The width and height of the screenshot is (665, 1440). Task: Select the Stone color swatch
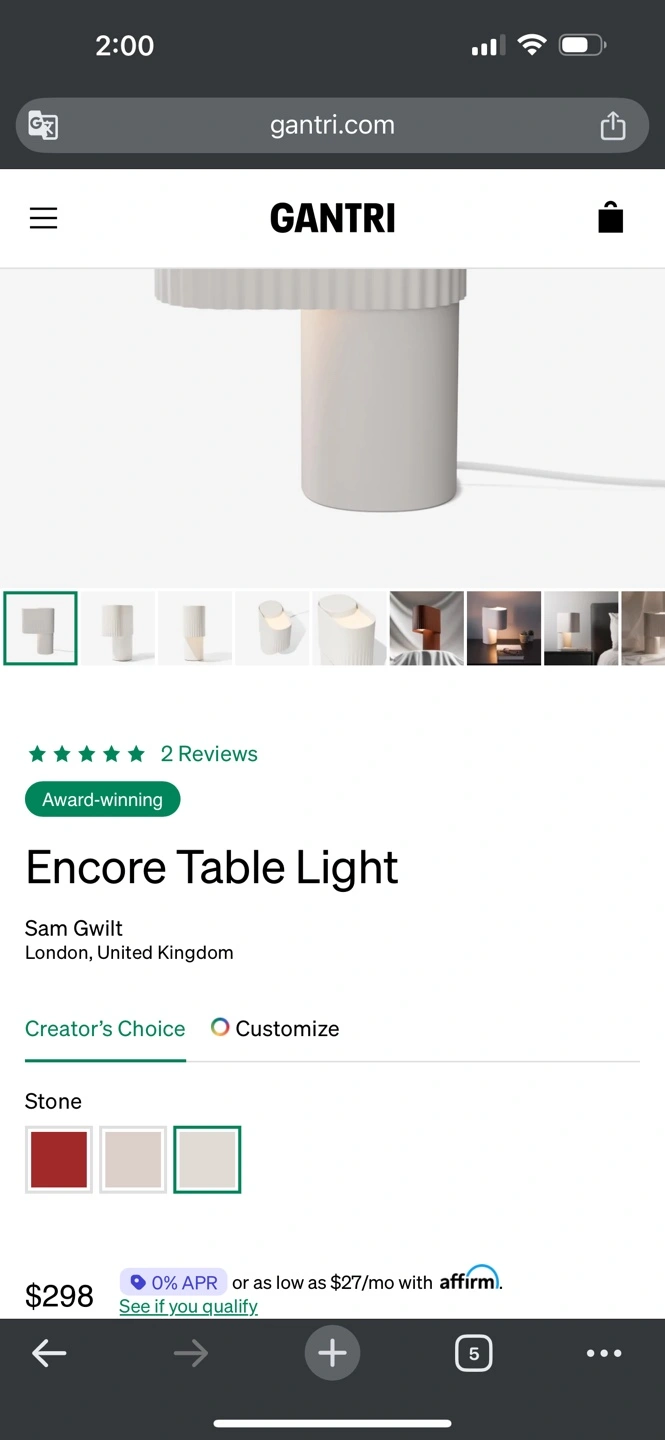[207, 1160]
